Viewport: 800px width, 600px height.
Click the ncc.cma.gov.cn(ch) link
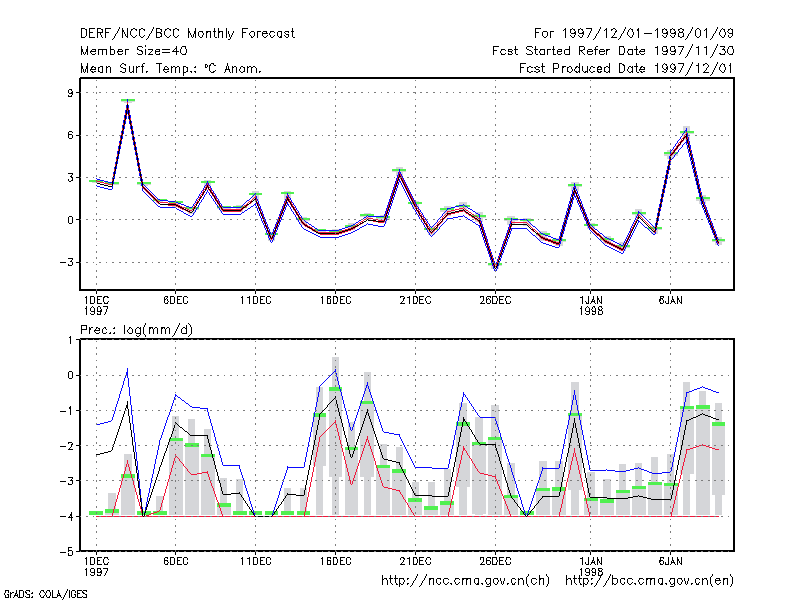[465, 581]
